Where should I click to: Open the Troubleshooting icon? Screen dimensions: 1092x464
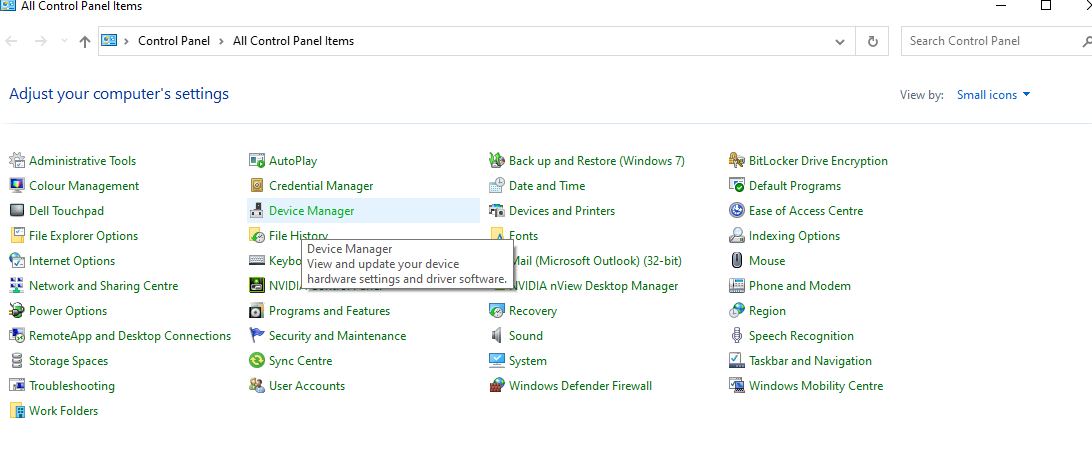point(17,386)
